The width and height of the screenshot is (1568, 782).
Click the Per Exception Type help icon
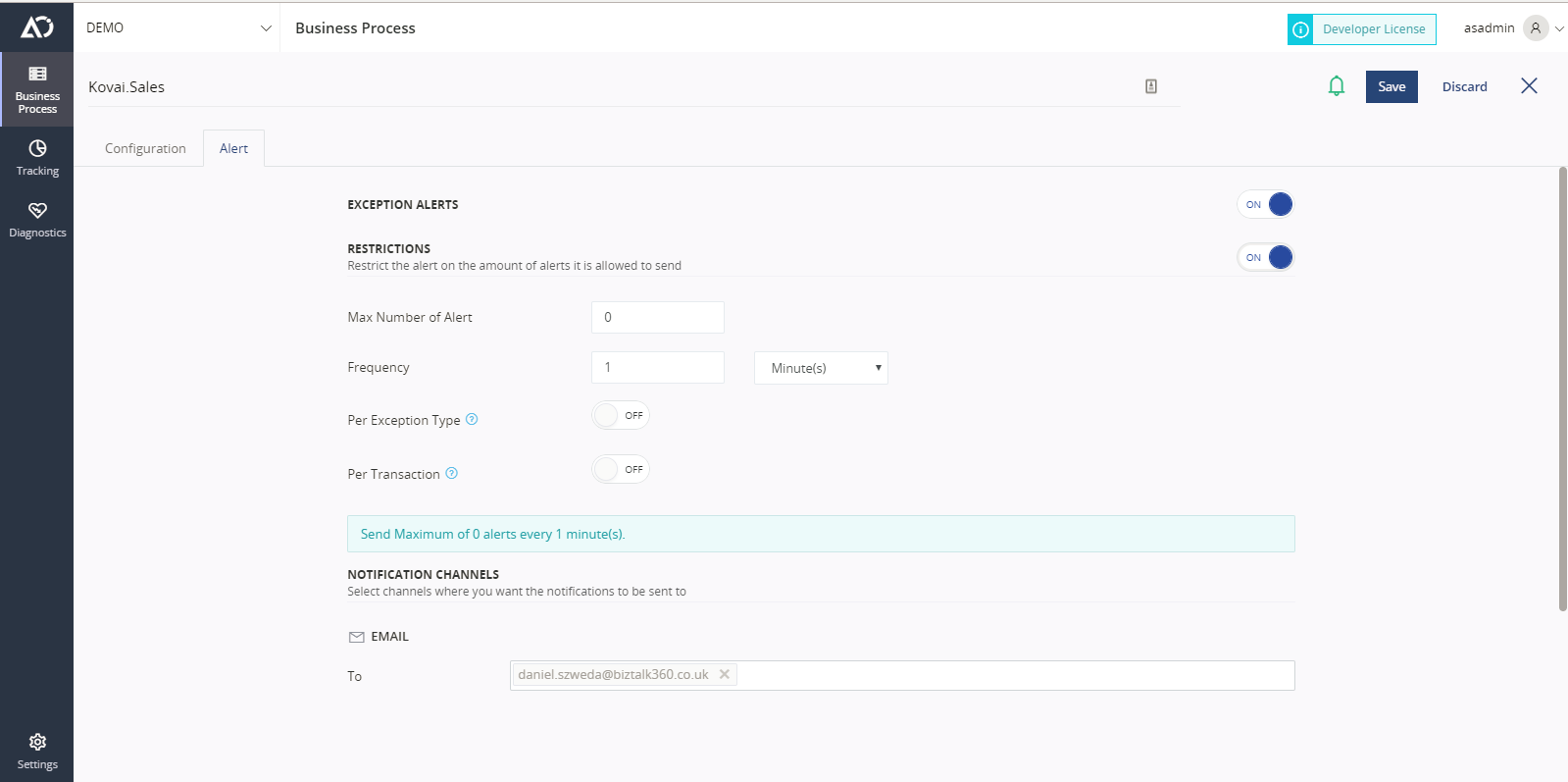[472, 419]
